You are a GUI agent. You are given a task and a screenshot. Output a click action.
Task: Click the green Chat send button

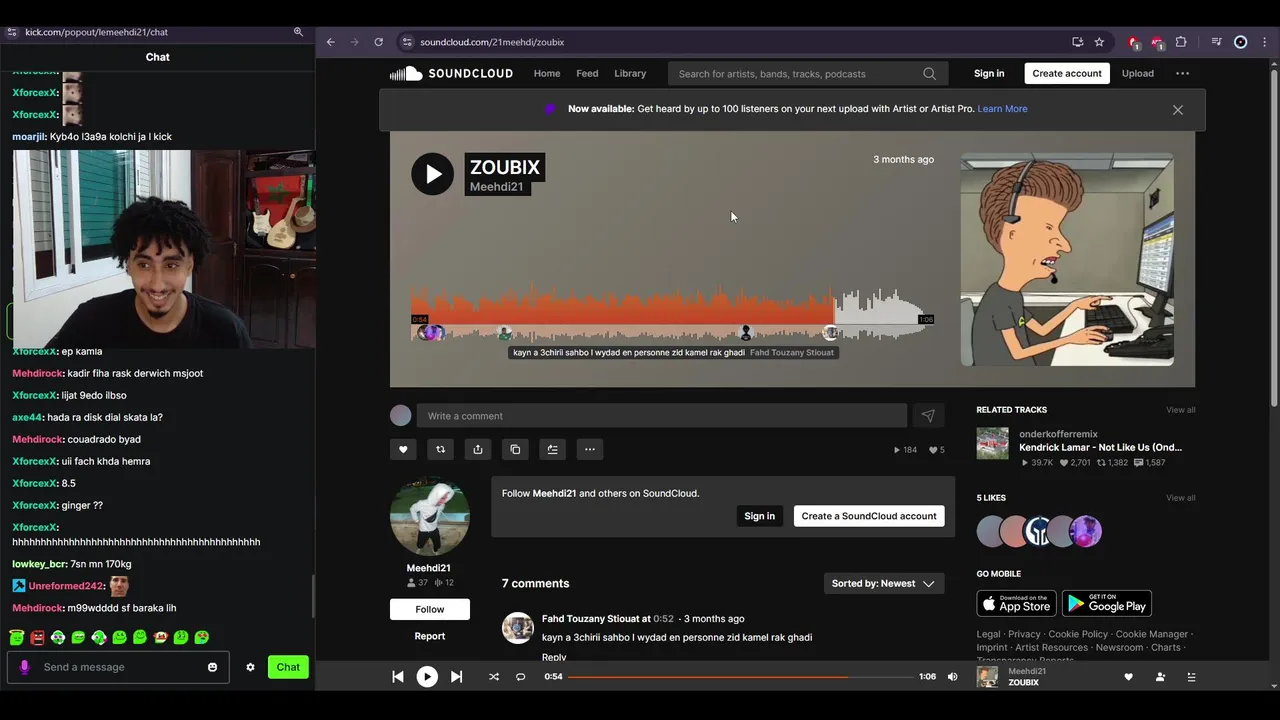pyautogui.click(x=288, y=667)
